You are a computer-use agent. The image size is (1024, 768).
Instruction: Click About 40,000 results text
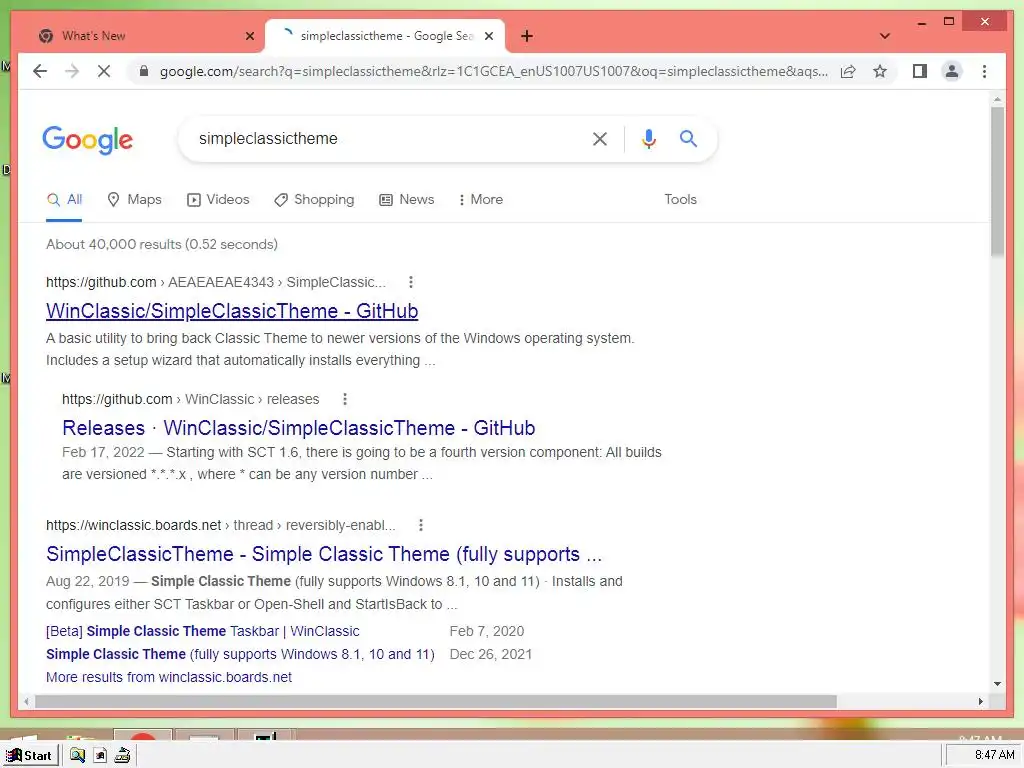(x=162, y=244)
